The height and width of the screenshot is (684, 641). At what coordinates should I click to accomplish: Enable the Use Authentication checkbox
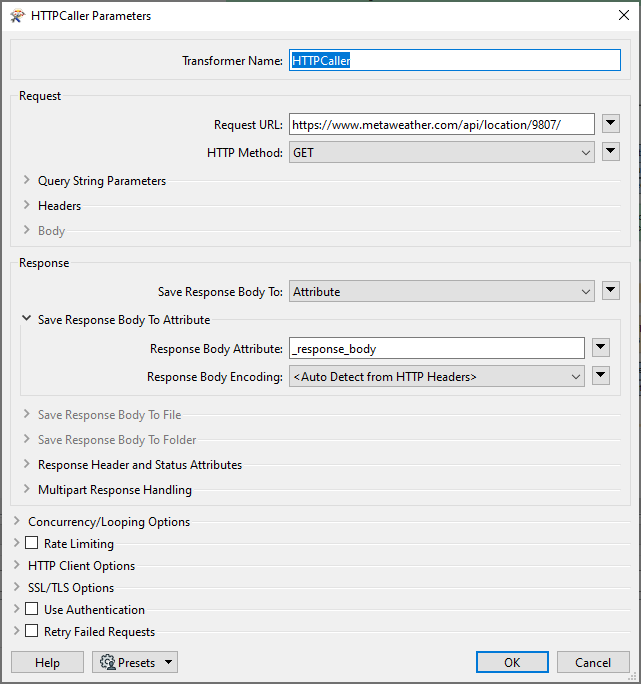point(31,609)
